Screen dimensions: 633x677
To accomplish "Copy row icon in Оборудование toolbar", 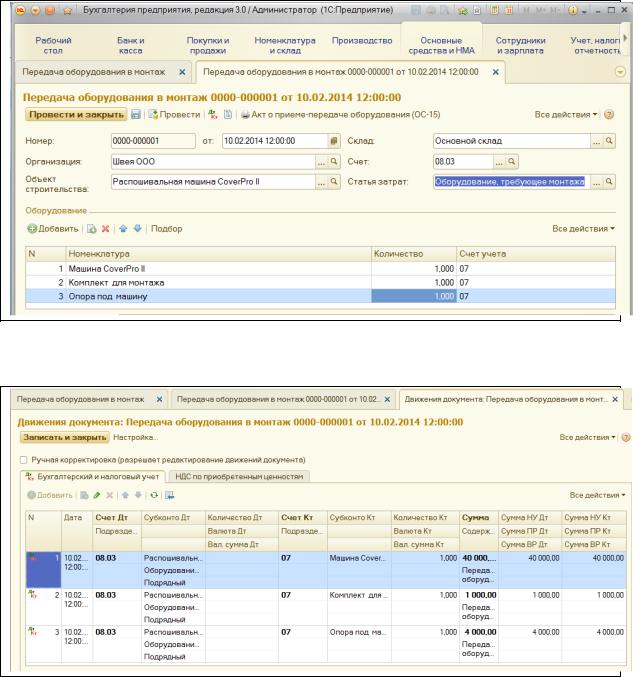I will (92, 229).
